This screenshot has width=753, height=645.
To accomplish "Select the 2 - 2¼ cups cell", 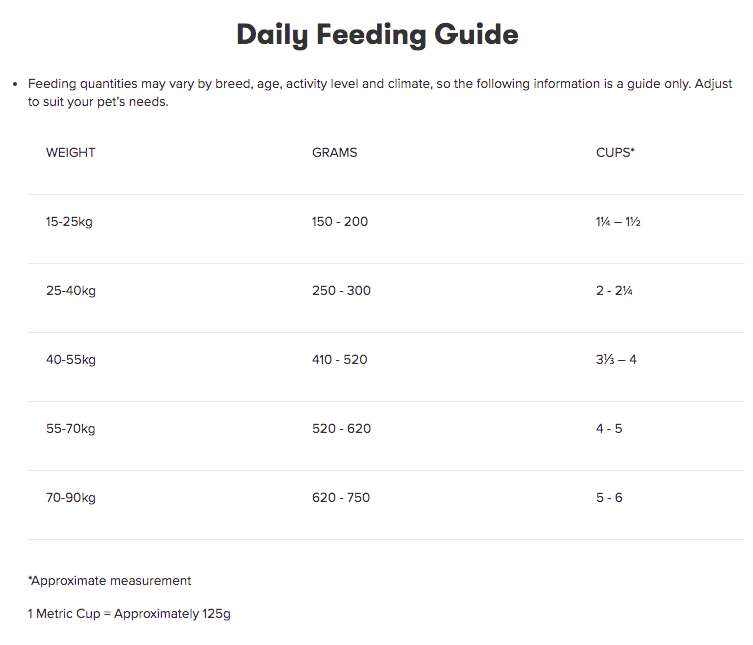I will [614, 291].
